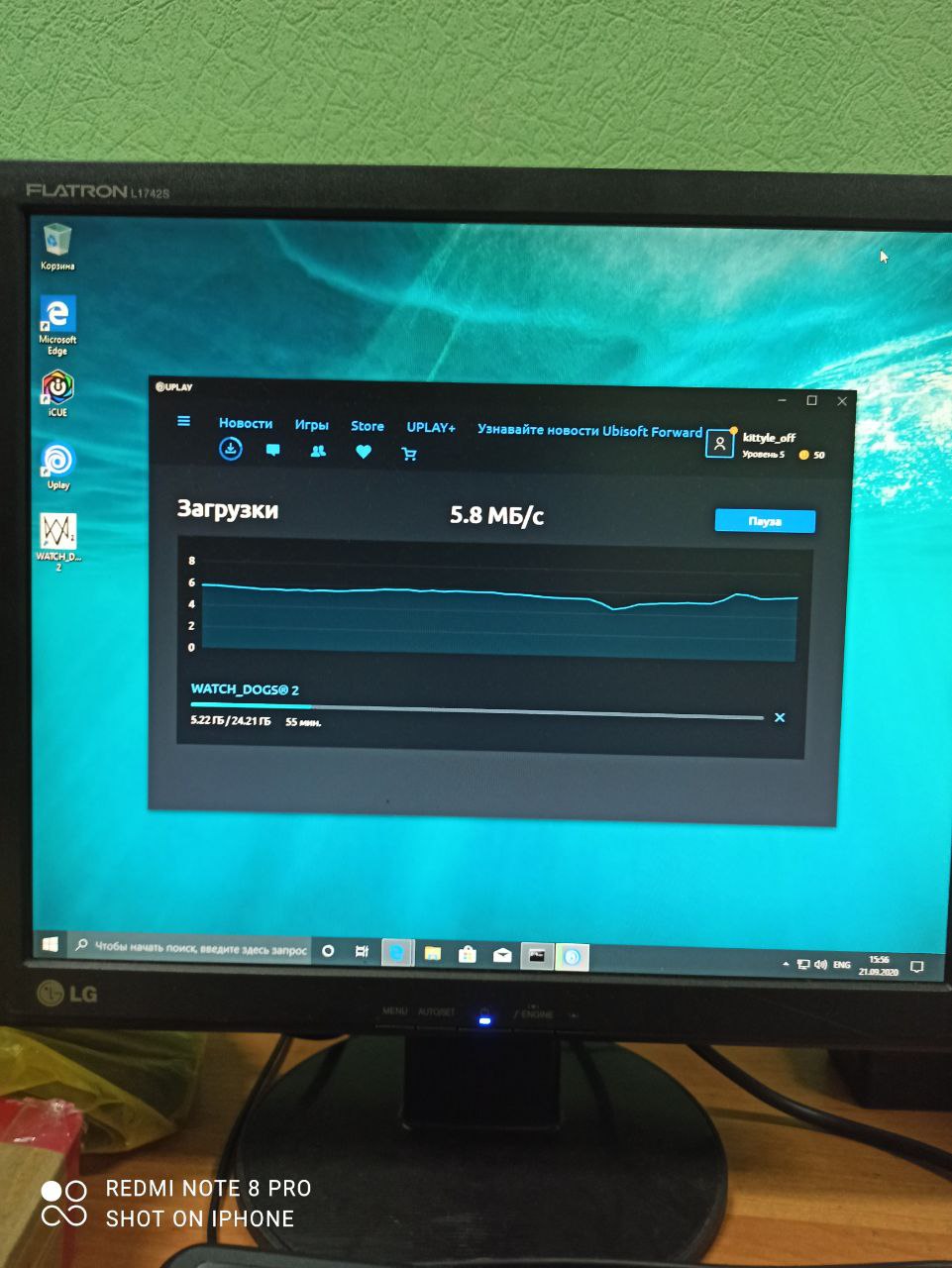Click the 5.8 МБ/с speed value
Screen dimensions: 952x1268
497,515
